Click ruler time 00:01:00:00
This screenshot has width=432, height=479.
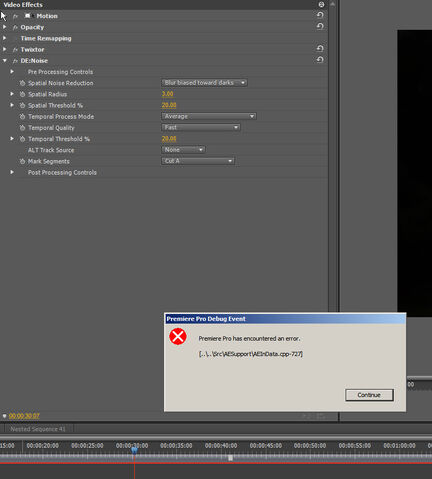[399, 446]
